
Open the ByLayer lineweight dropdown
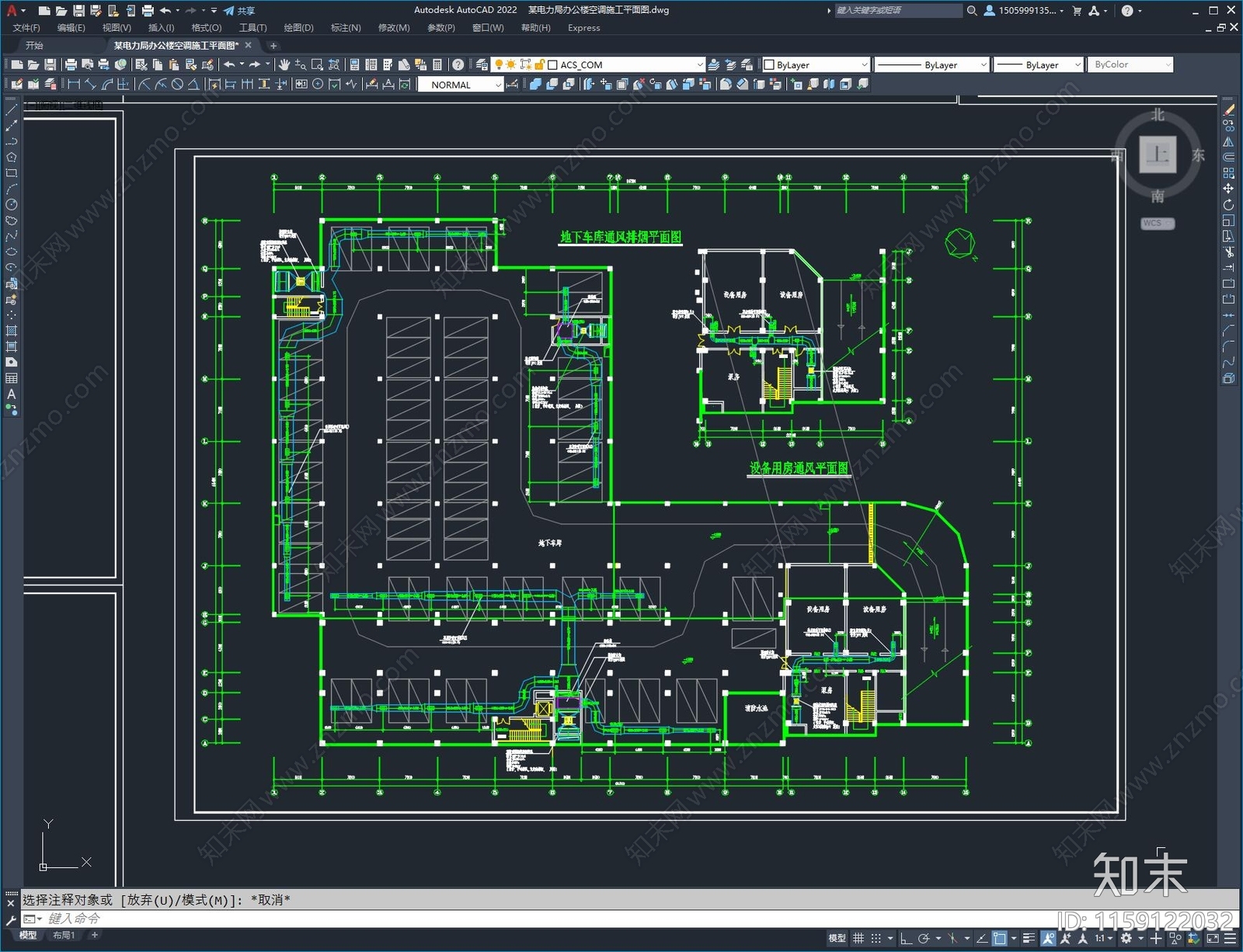pyautogui.click(x=1077, y=64)
